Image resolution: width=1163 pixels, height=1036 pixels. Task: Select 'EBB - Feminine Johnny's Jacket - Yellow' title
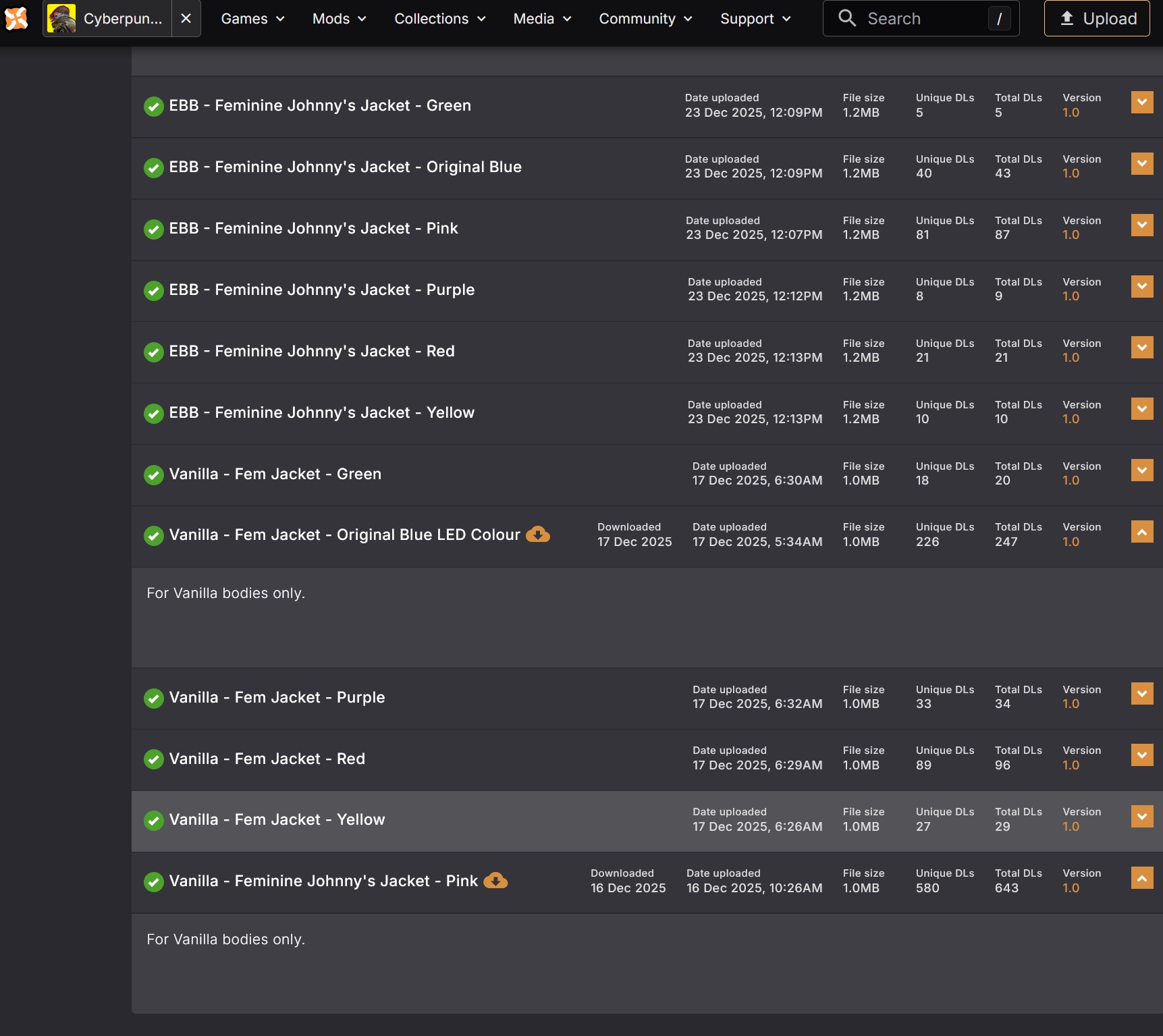tap(322, 413)
